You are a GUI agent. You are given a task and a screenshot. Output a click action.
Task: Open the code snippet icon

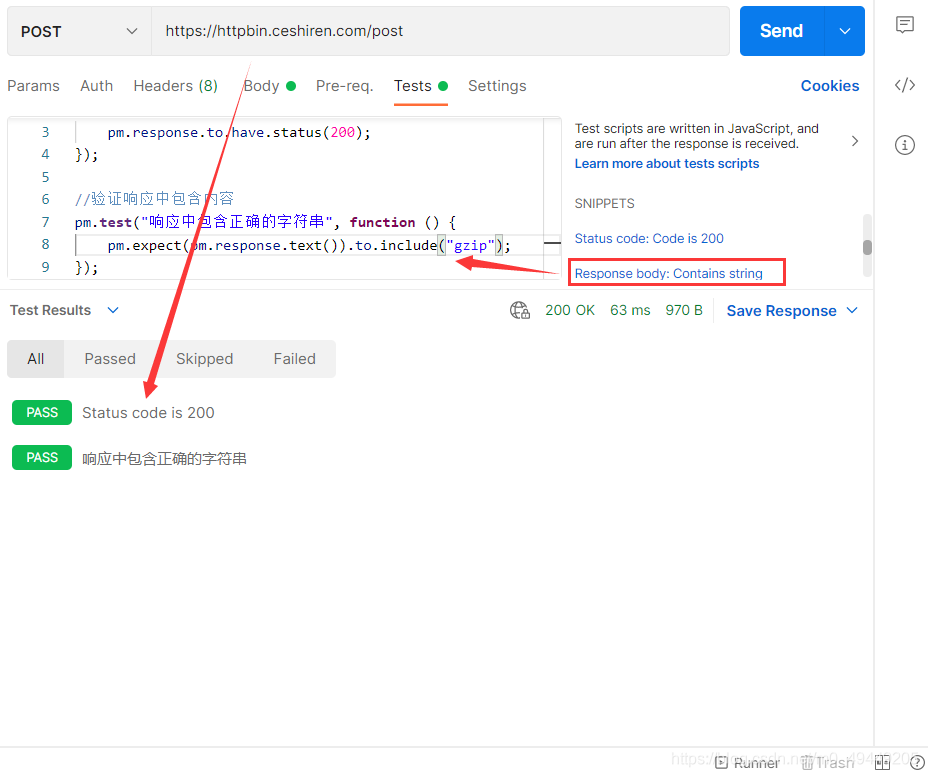pyautogui.click(x=904, y=85)
